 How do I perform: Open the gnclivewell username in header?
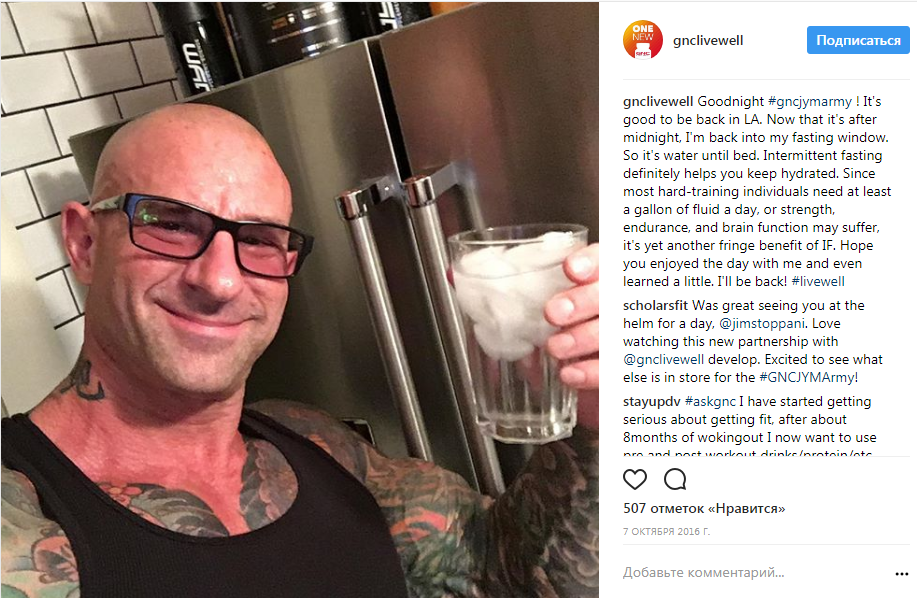pos(708,40)
